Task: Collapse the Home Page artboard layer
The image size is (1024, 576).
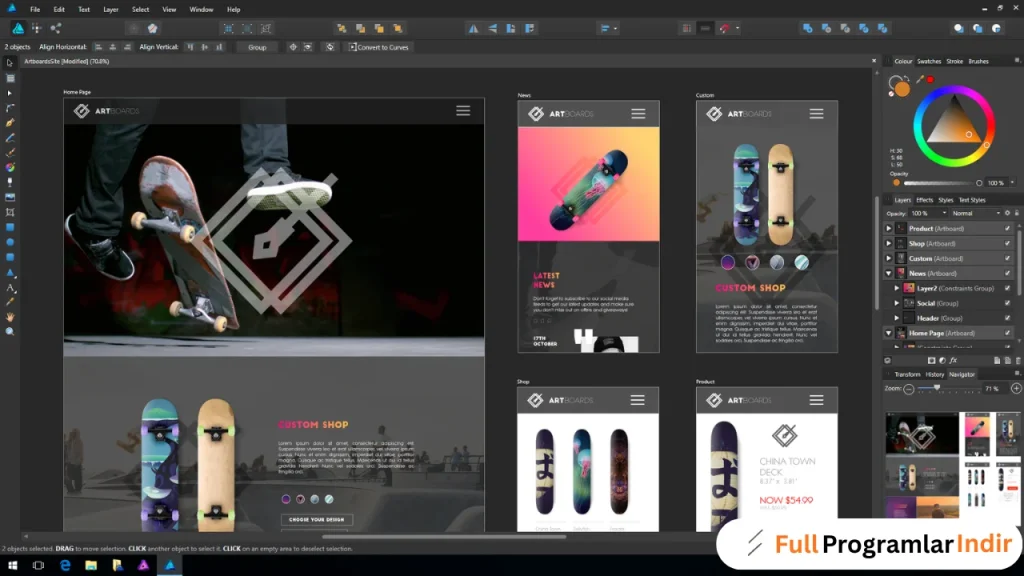Action: click(x=889, y=333)
